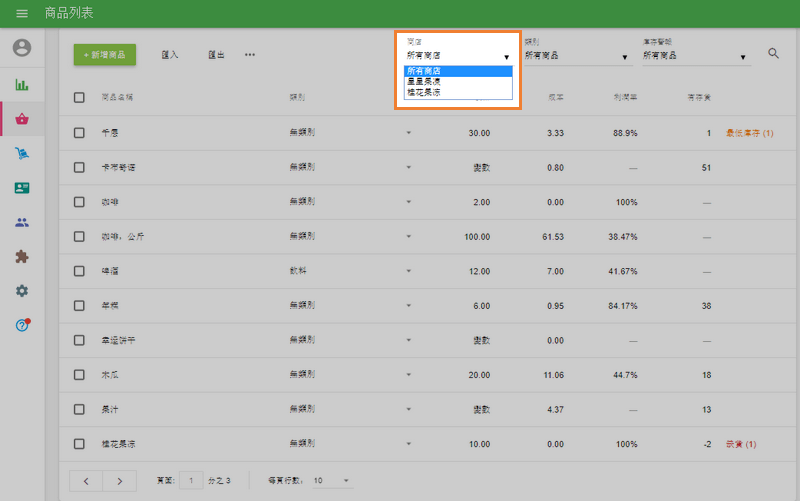Click the page number input field

[x=190, y=481]
